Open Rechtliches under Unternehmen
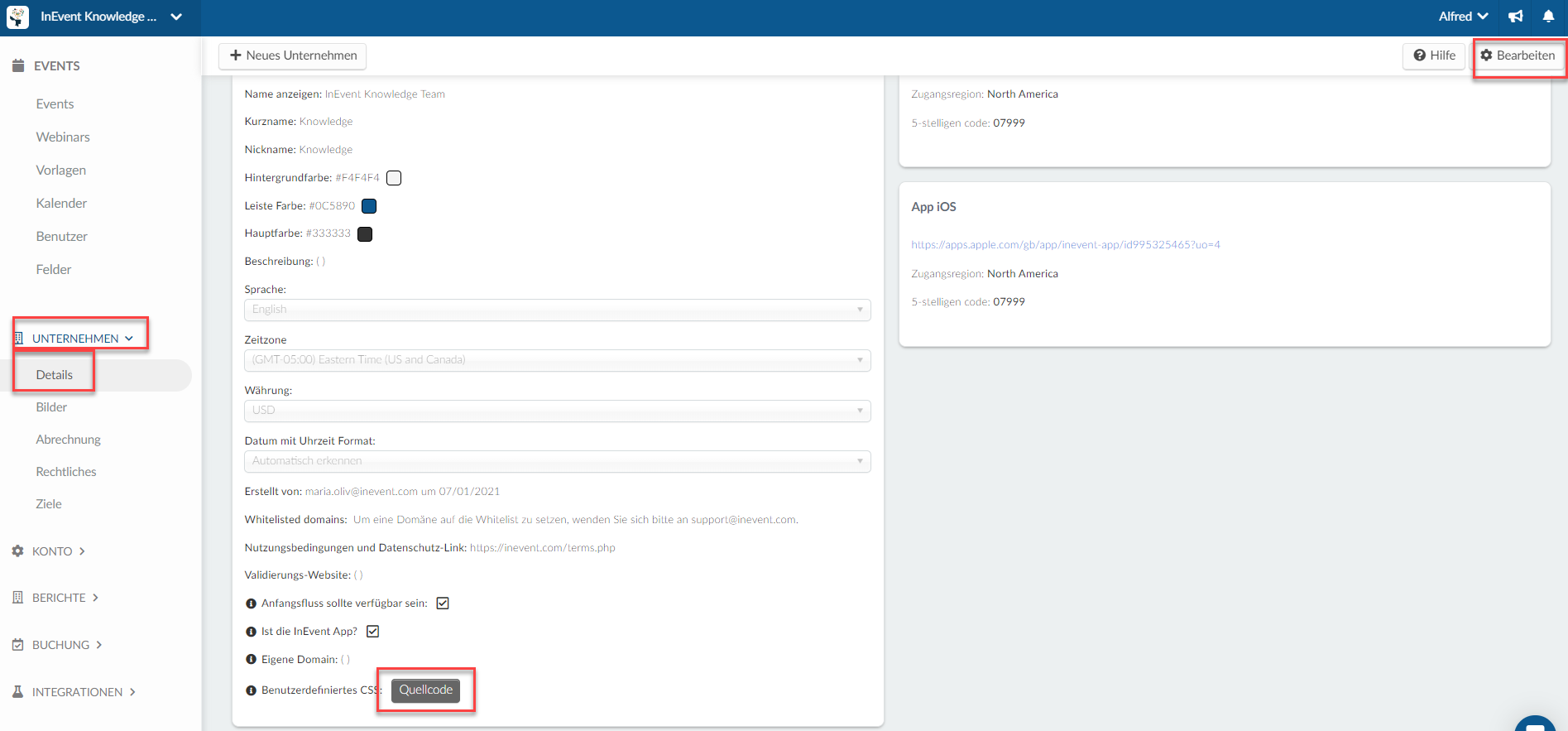 (65, 471)
